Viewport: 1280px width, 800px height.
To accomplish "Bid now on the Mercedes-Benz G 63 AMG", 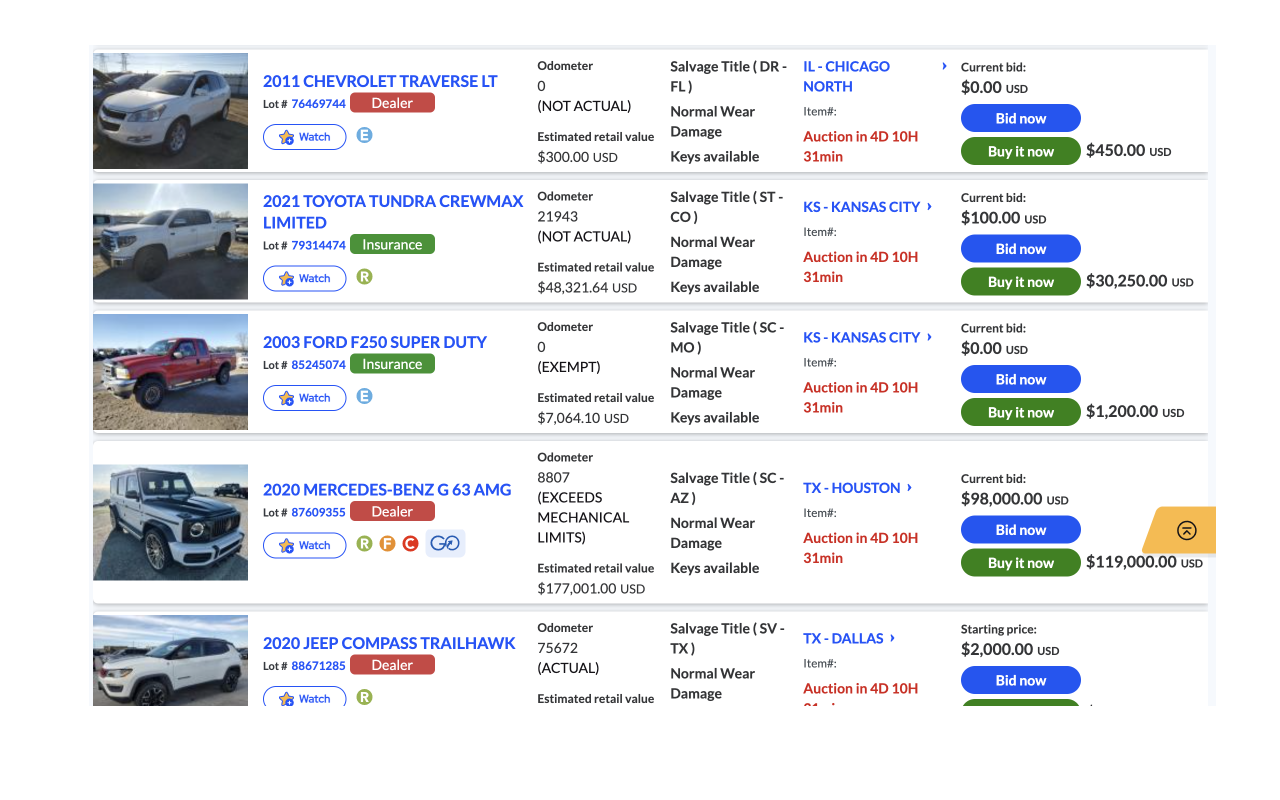I will pyautogui.click(x=1021, y=530).
